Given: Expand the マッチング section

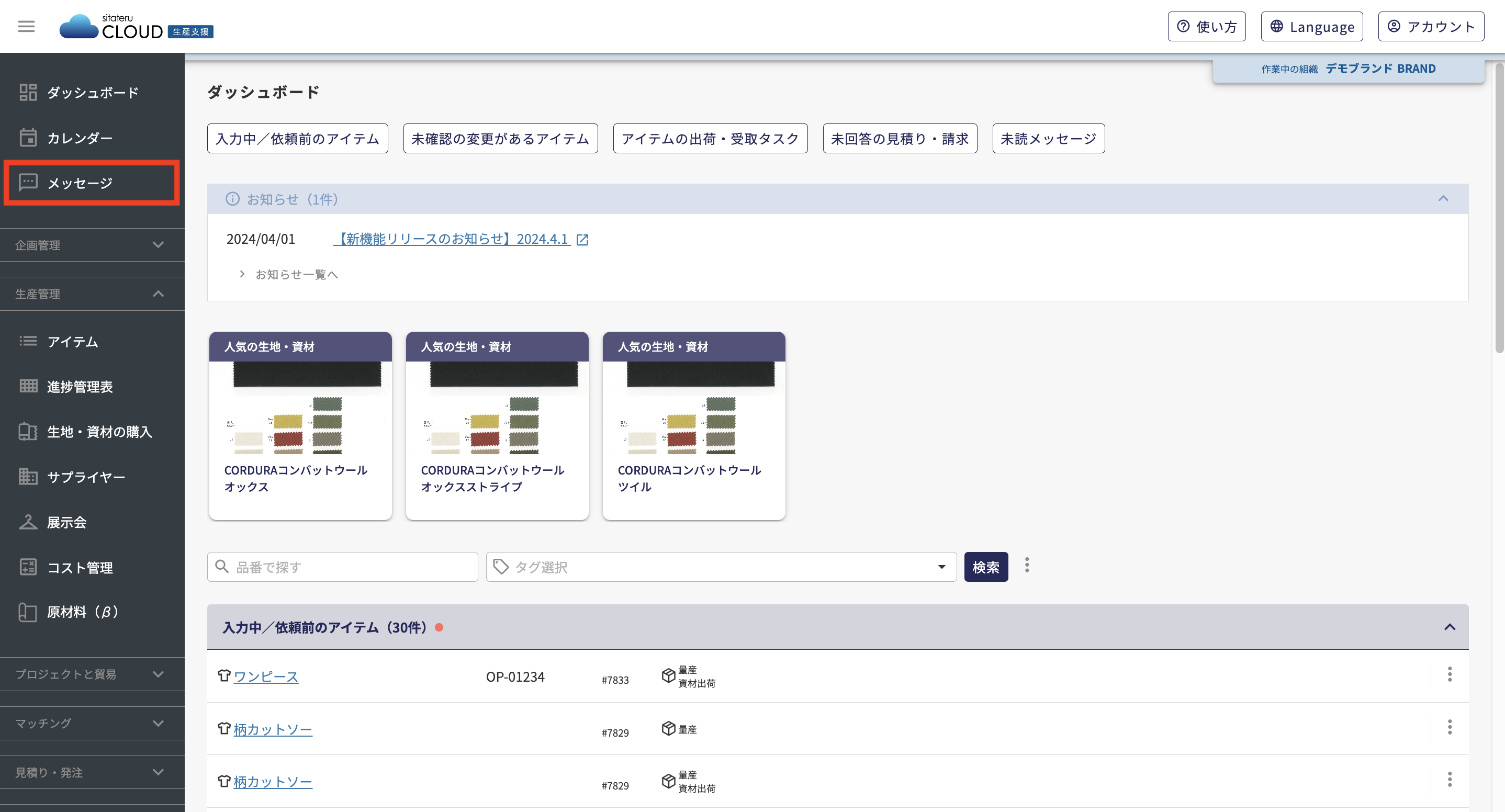Looking at the screenshot, I should pos(92,723).
